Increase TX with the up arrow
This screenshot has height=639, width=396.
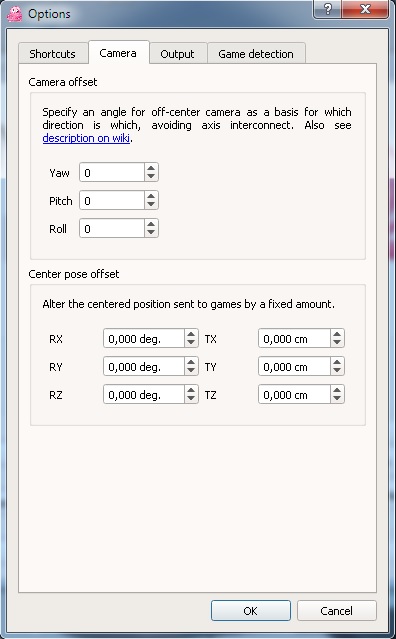(337, 334)
